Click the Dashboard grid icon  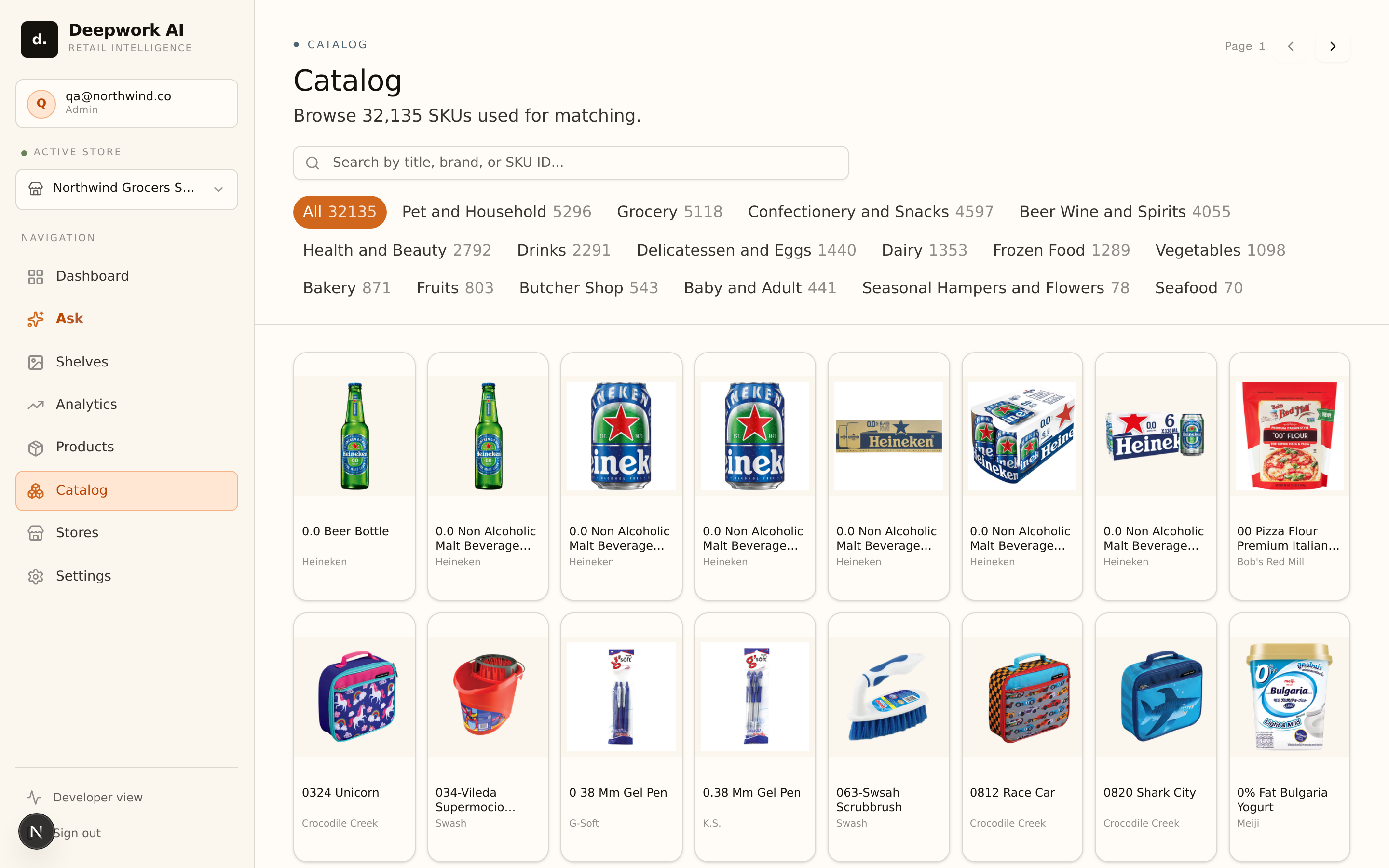pos(36,277)
